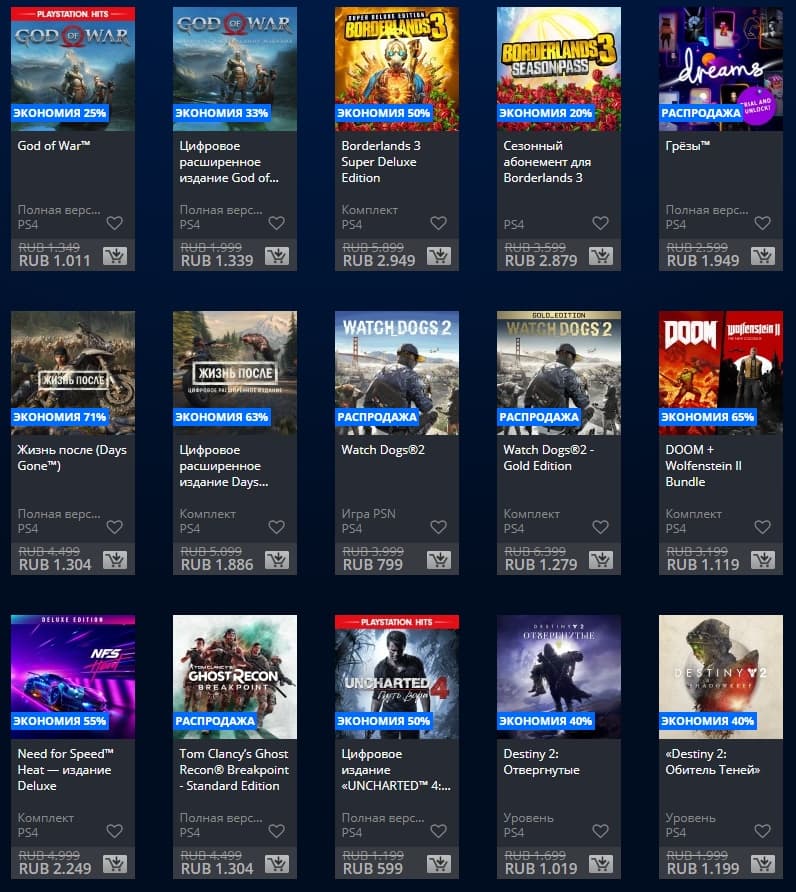Image resolution: width=796 pixels, height=892 pixels.
Task: Click the price 'RUB 2.949'
Action: click(x=379, y=261)
